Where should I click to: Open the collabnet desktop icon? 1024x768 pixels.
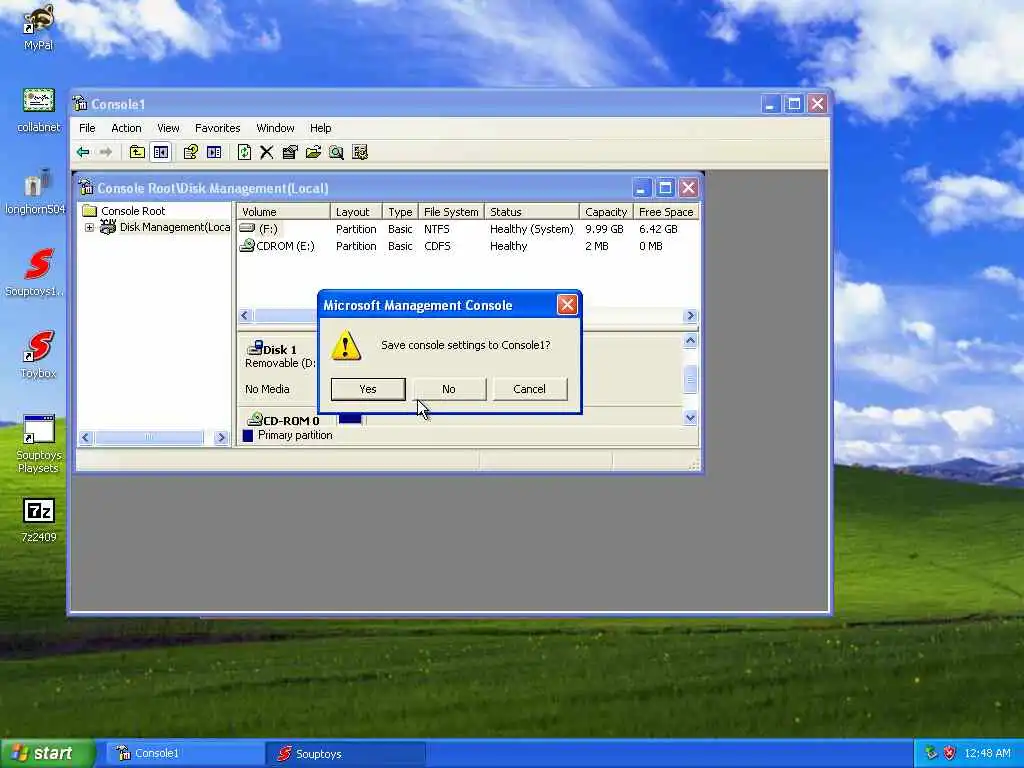(38, 110)
